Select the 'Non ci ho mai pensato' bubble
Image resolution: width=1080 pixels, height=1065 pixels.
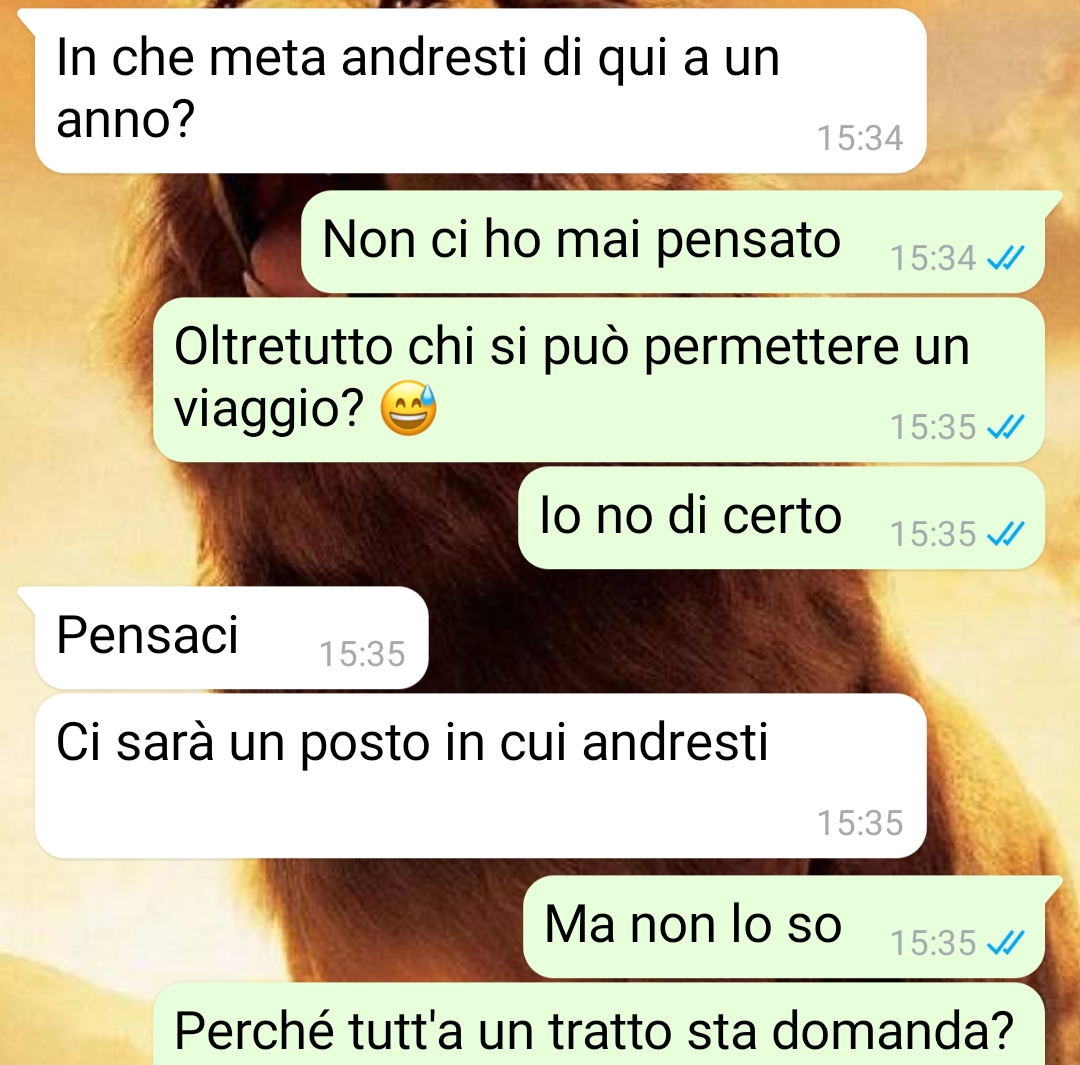673,241
